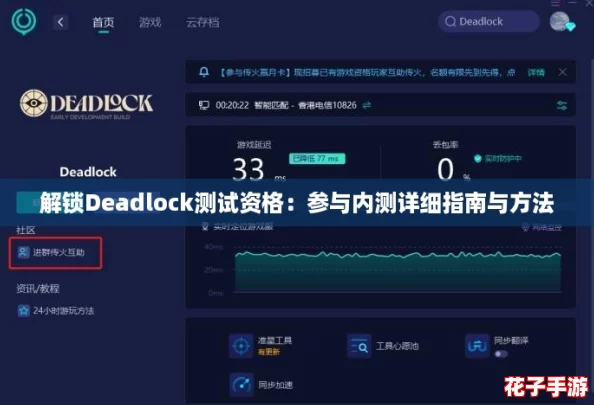The height and width of the screenshot is (405, 594).
Task: Toggle the 同步翻译 switch
Action: [x=501, y=354]
